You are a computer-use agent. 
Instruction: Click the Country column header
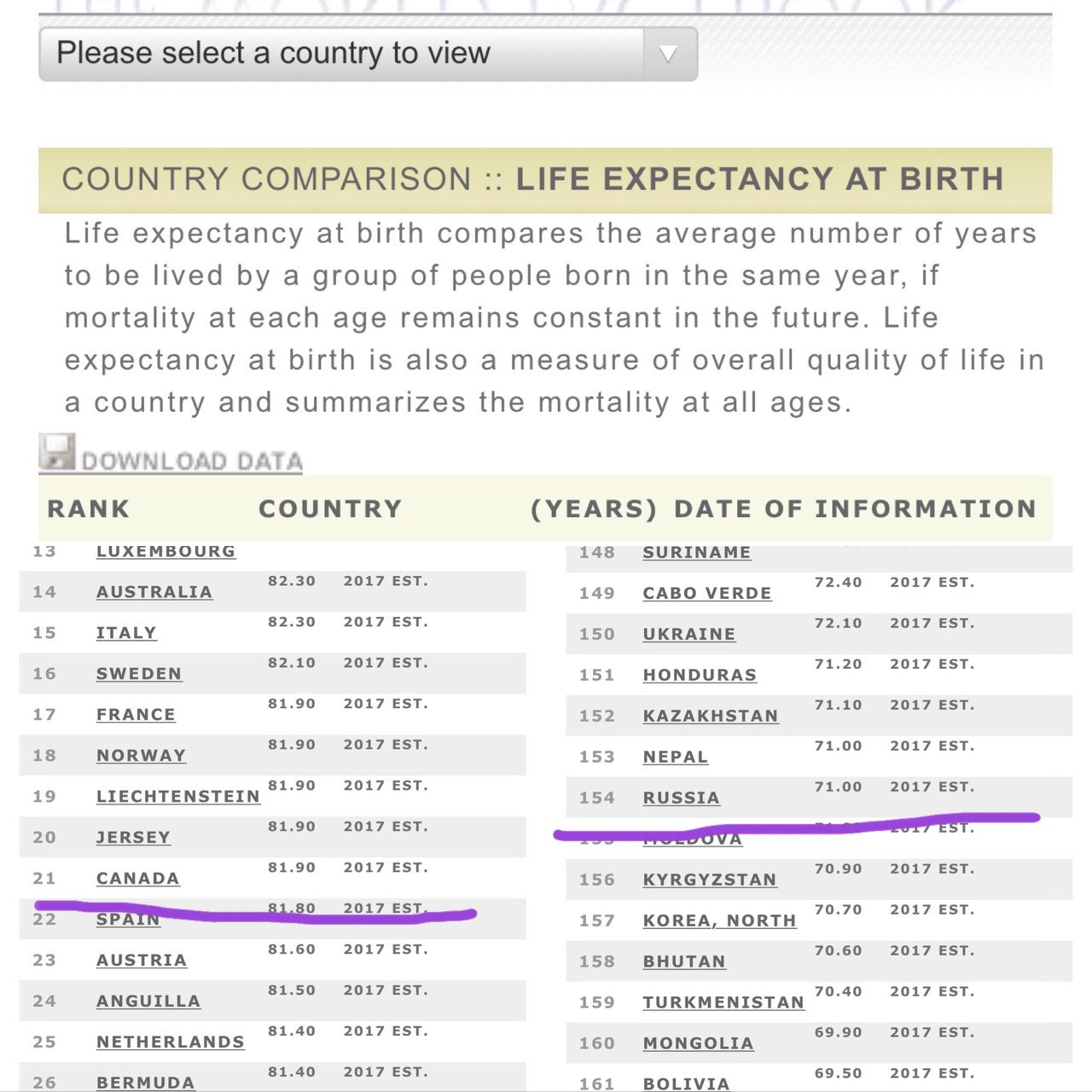click(330, 509)
